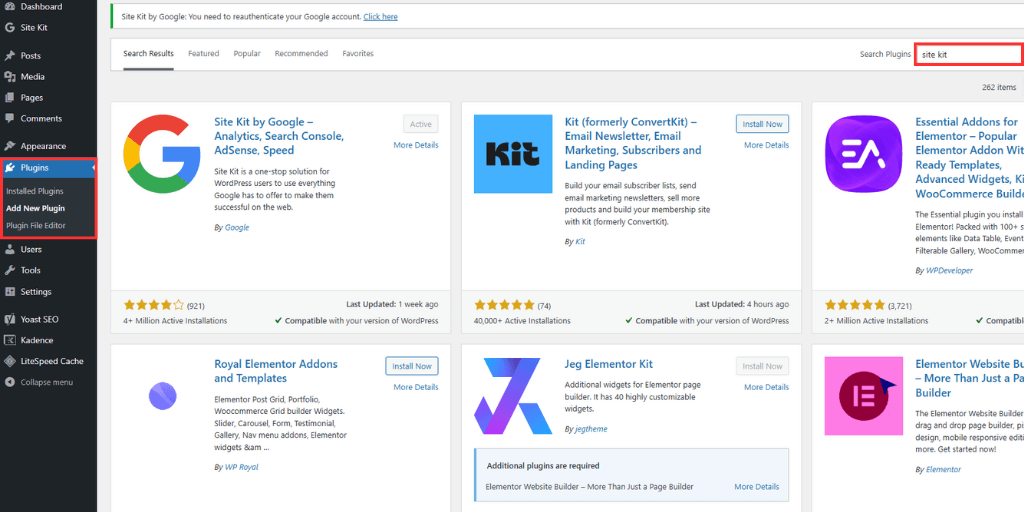
Task: Click the Tools wrench icon
Action: 10,270
